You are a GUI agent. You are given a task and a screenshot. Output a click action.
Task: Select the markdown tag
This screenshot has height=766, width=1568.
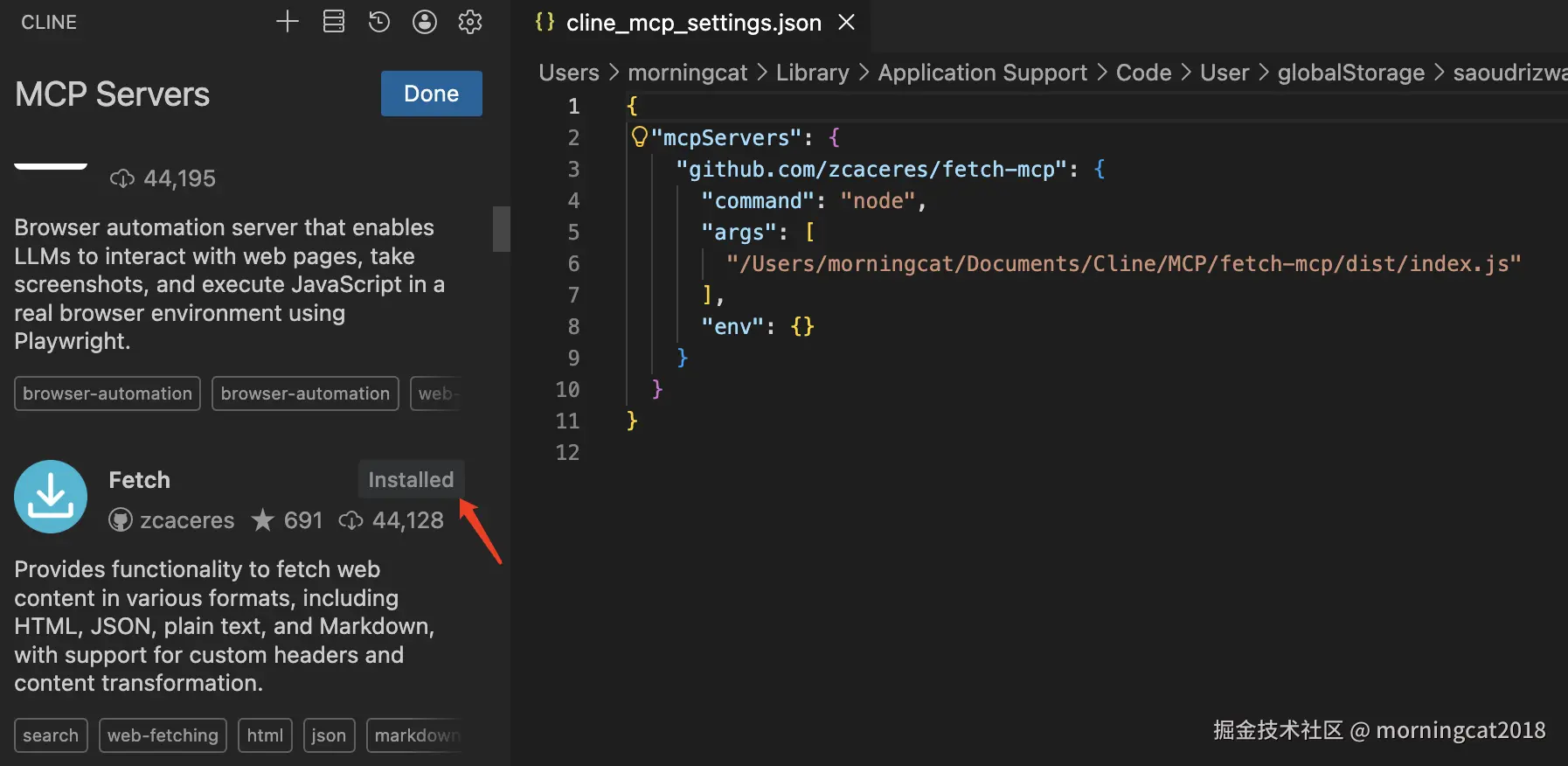415,735
